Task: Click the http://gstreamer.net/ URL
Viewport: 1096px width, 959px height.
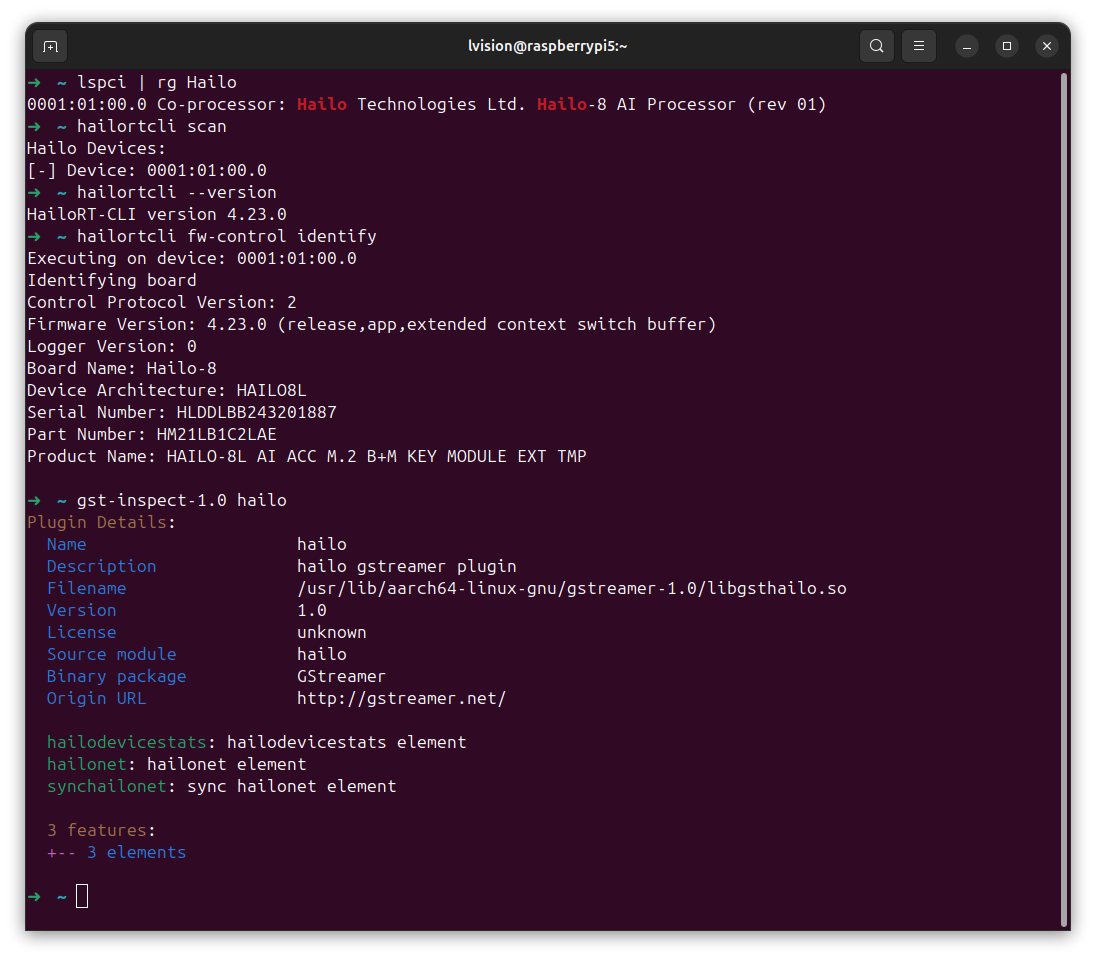Action: tap(401, 699)
